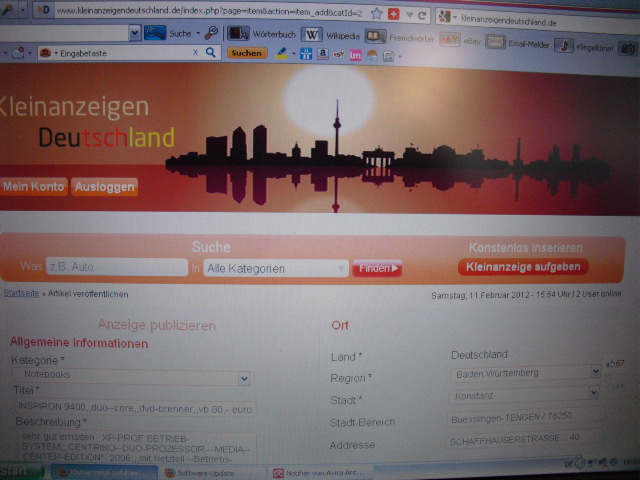Image resolution: width=640 pixels, height=480 pixels.
Task: Click the orange Suchen toolbar button
Action: point(247,53)
